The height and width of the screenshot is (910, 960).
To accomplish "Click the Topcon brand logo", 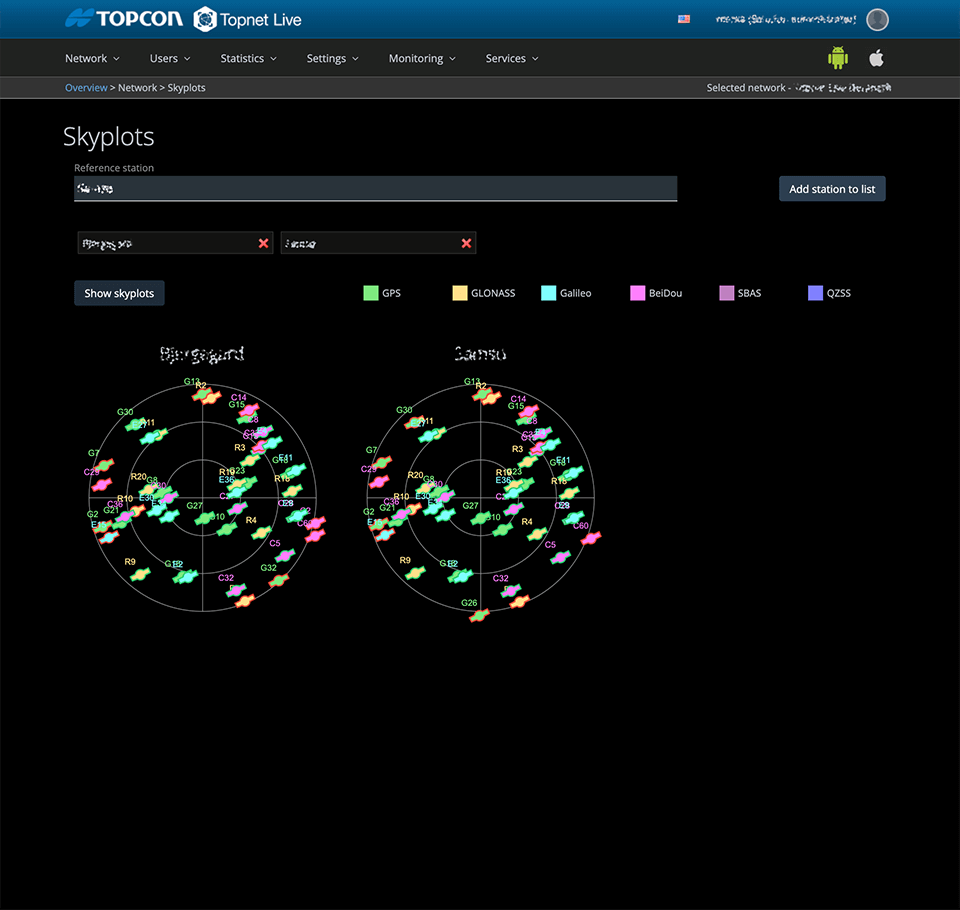I will pos(123,19).
